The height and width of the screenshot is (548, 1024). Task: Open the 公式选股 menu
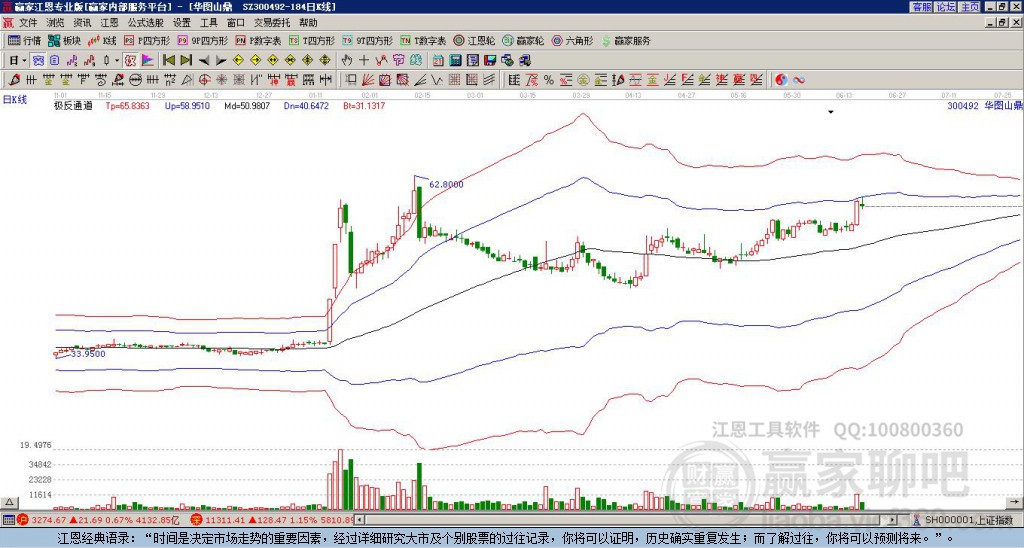(146, 23)
